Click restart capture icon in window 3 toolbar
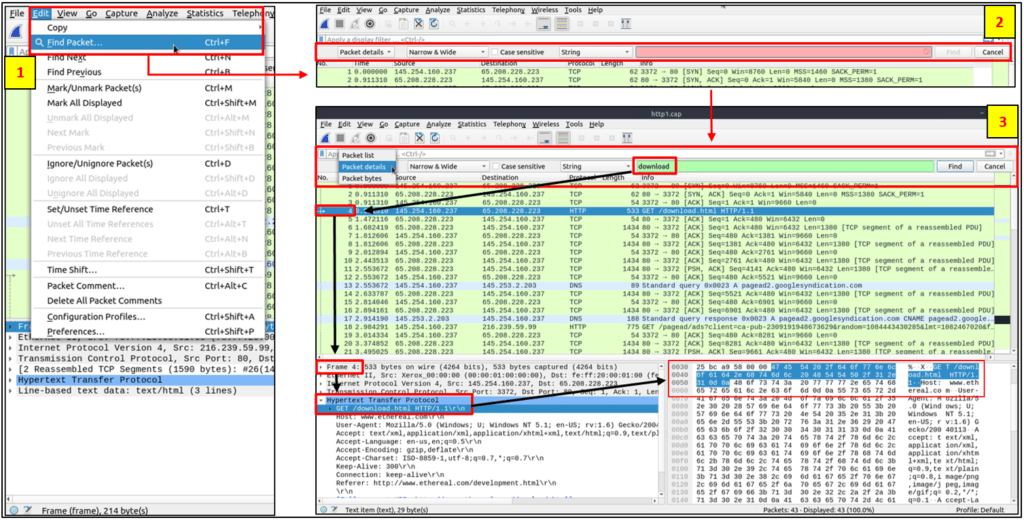 tap(355, 138)
